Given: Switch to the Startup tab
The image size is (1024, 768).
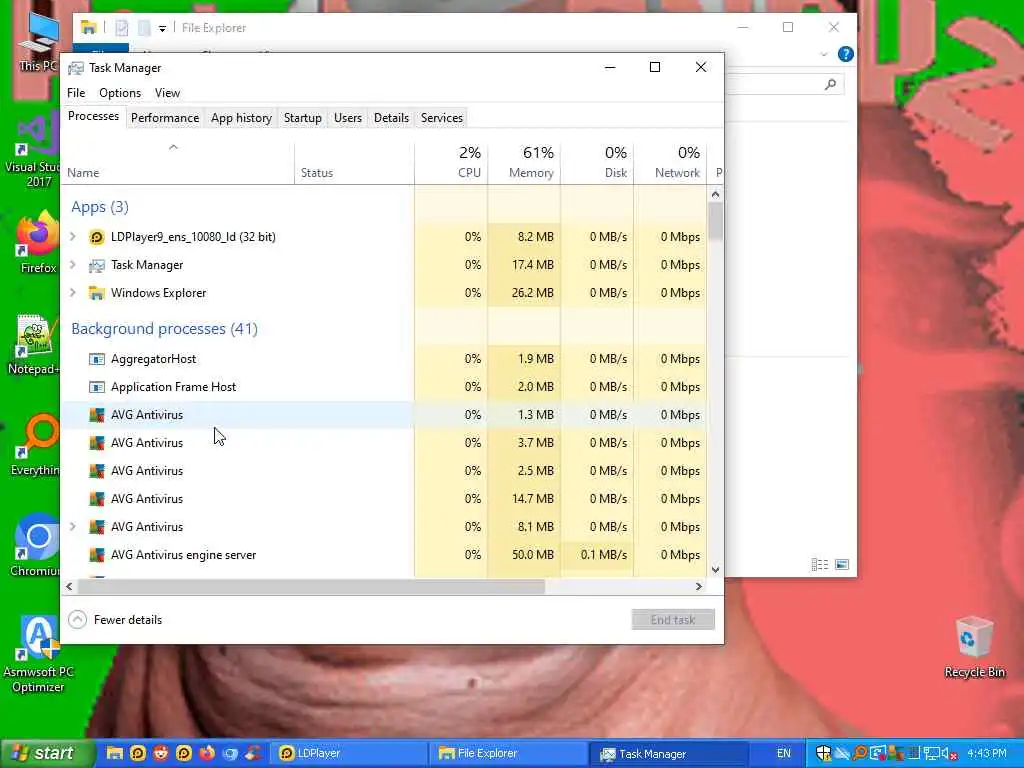Looking at the screenshot, I should tap(302, 118).
